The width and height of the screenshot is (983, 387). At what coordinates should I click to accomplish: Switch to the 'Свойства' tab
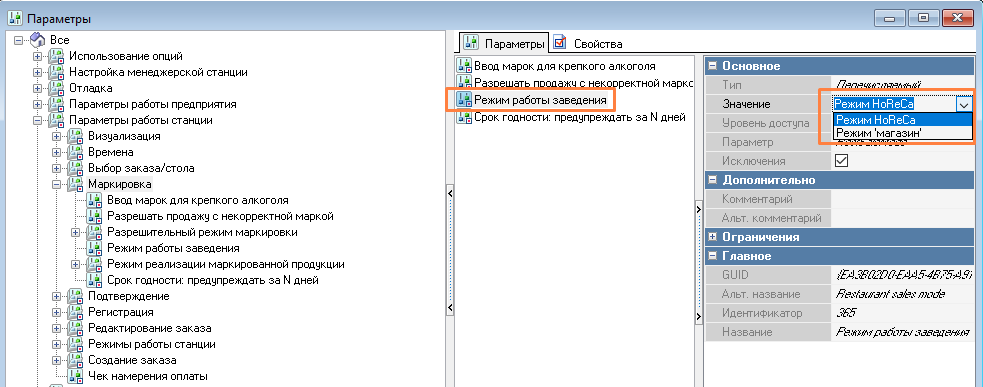[x=589, y=44]
